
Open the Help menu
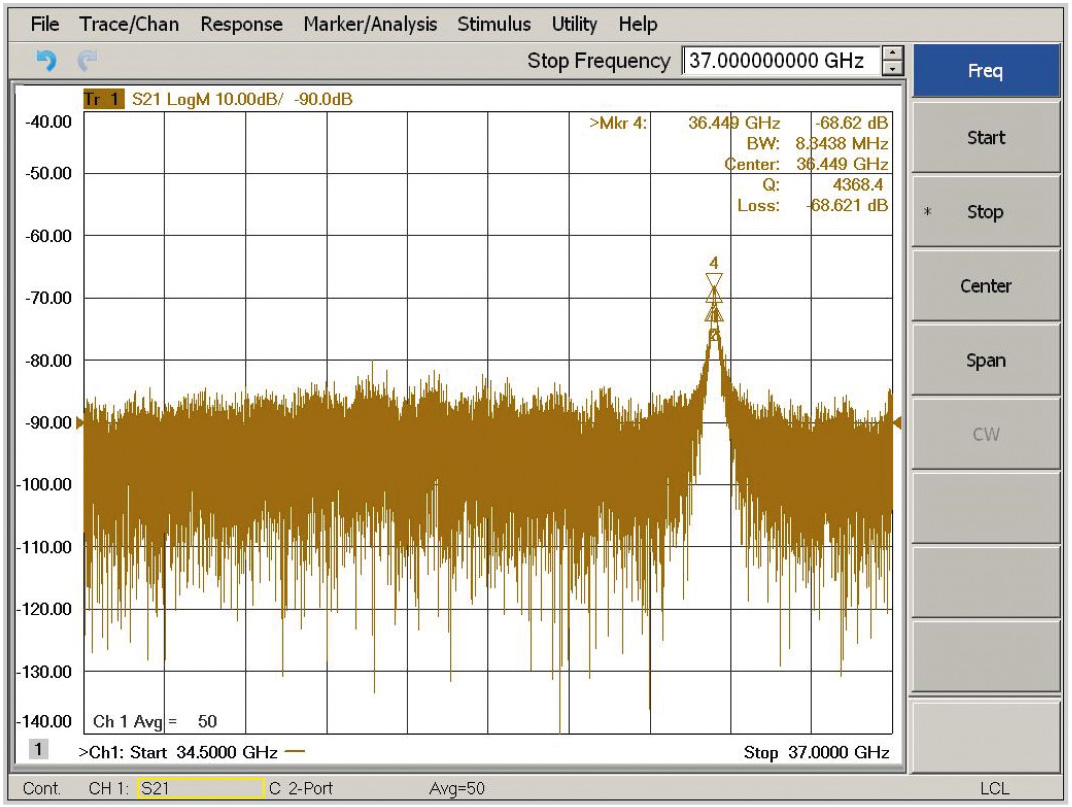click(x=638, y=24)
